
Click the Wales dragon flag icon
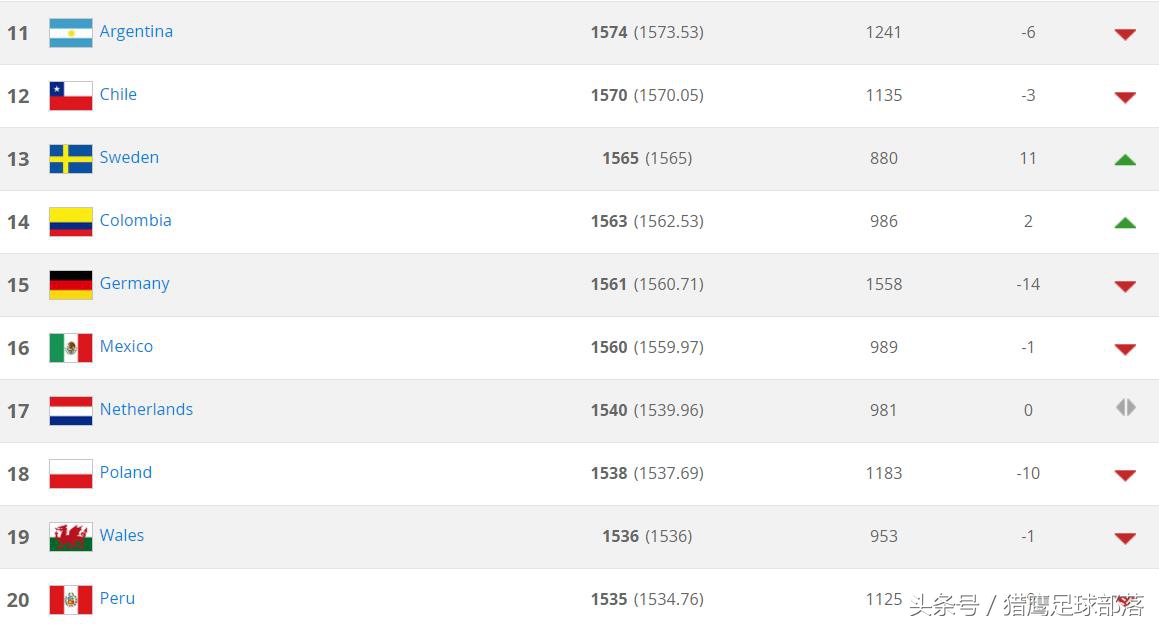tap(71, 537)
